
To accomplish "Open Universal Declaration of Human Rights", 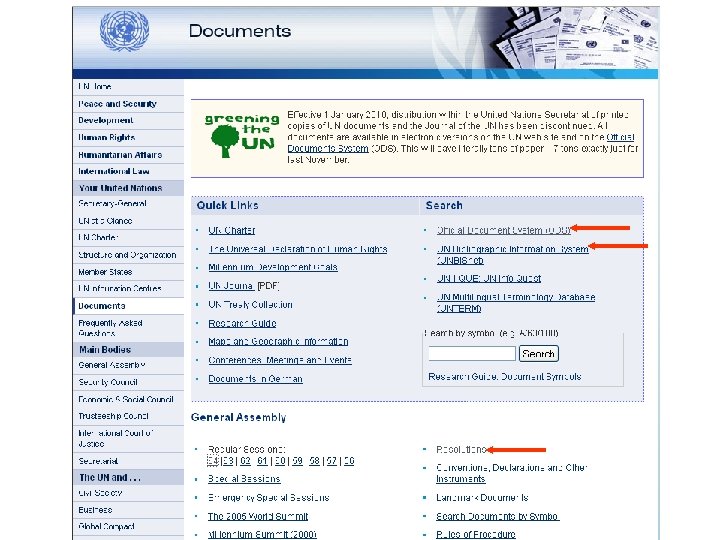I will click(x=298, y=249).
